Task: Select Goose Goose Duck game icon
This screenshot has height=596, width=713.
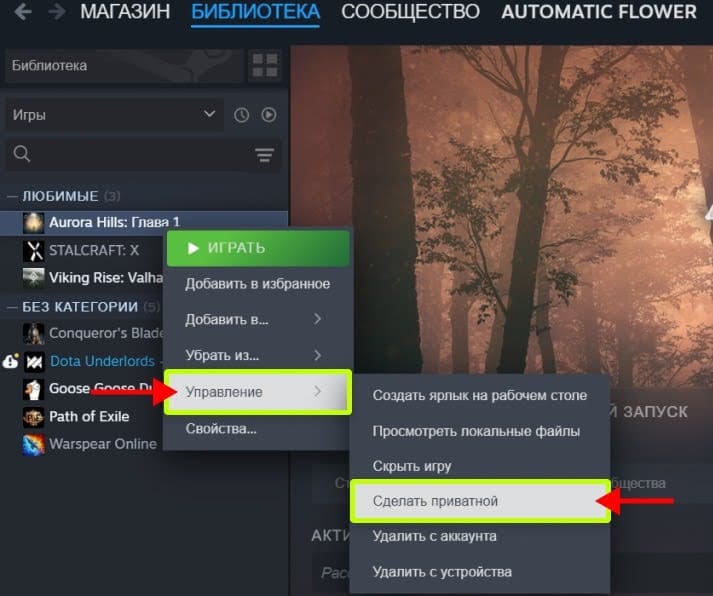Action: tap(34, 389)
